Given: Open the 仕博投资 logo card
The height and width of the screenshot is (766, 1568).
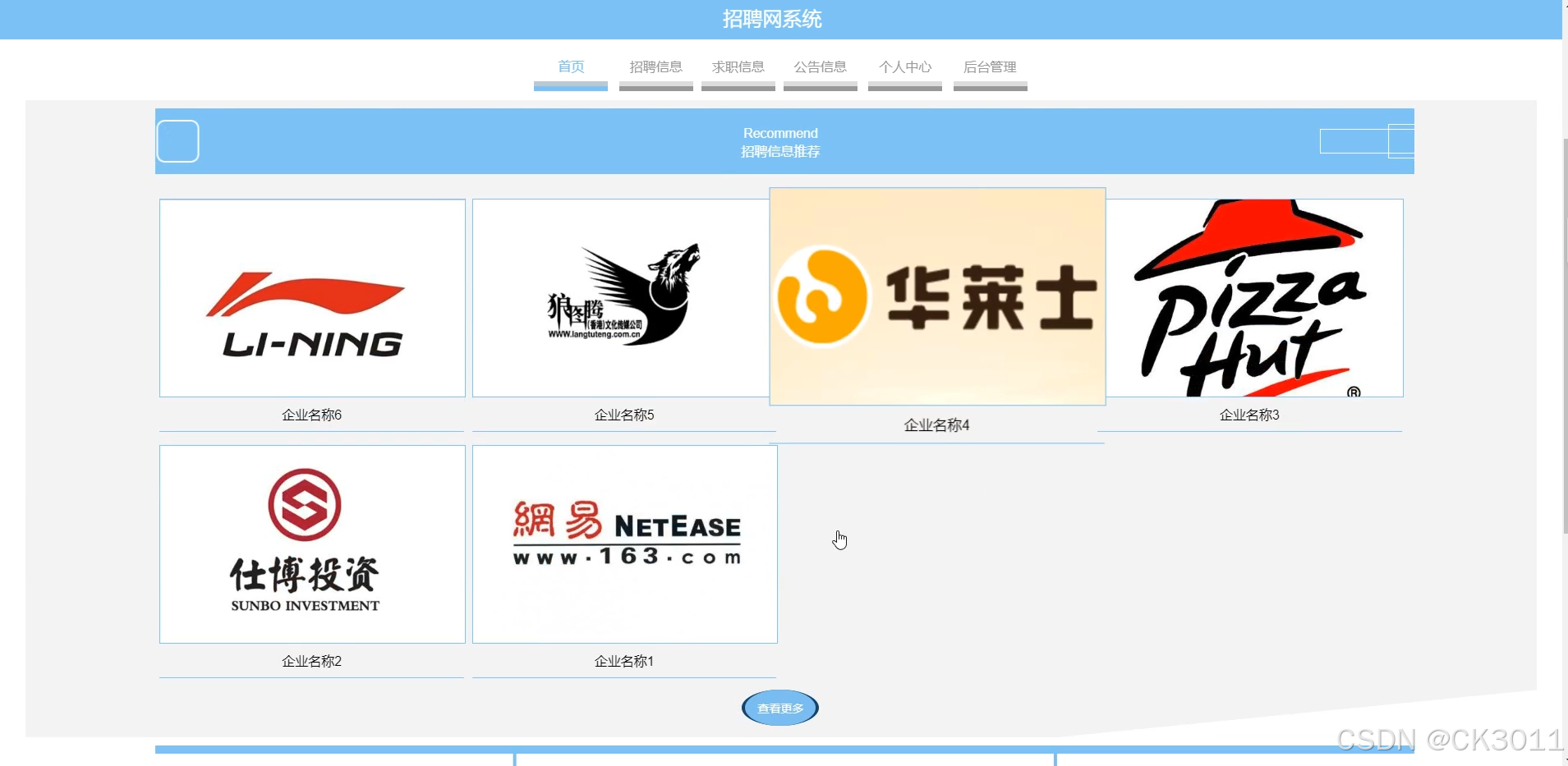Looking at the screenshot, I should tap(312, 544).
